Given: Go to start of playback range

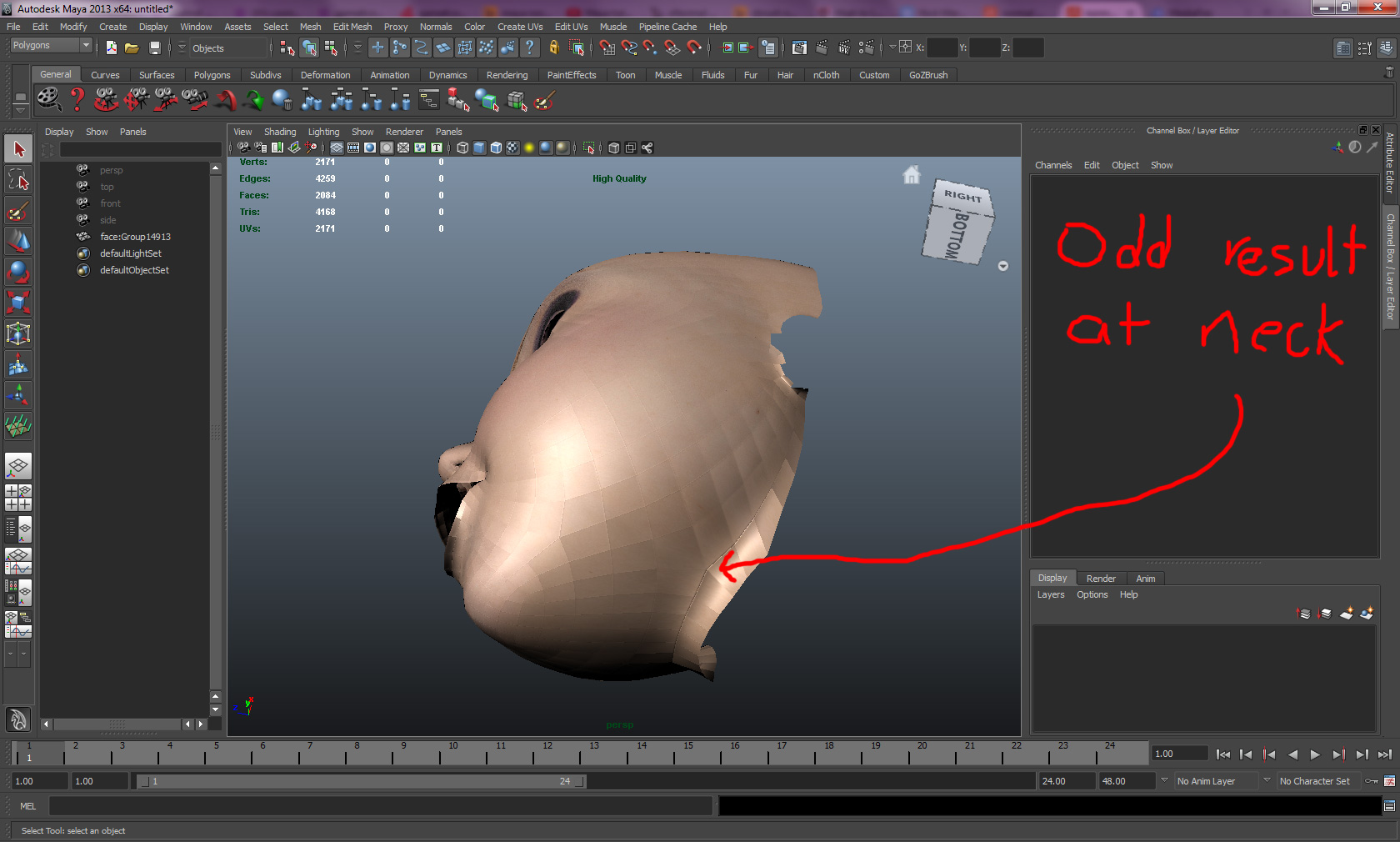Looking at the screenshot, I should point(1223,754).
